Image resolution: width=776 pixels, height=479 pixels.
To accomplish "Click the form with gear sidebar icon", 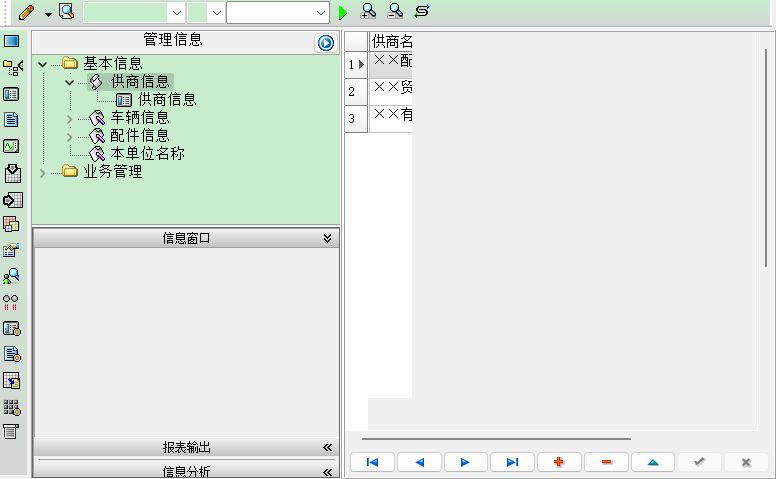I will click(x=12, y=329).
